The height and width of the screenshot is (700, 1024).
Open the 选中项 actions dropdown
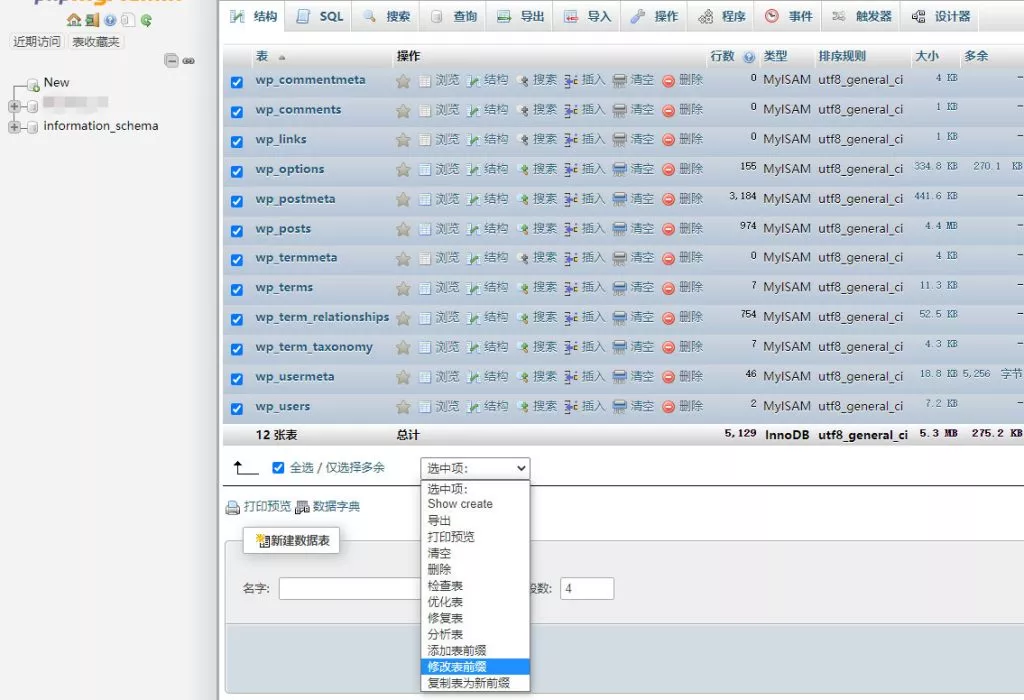475,468
